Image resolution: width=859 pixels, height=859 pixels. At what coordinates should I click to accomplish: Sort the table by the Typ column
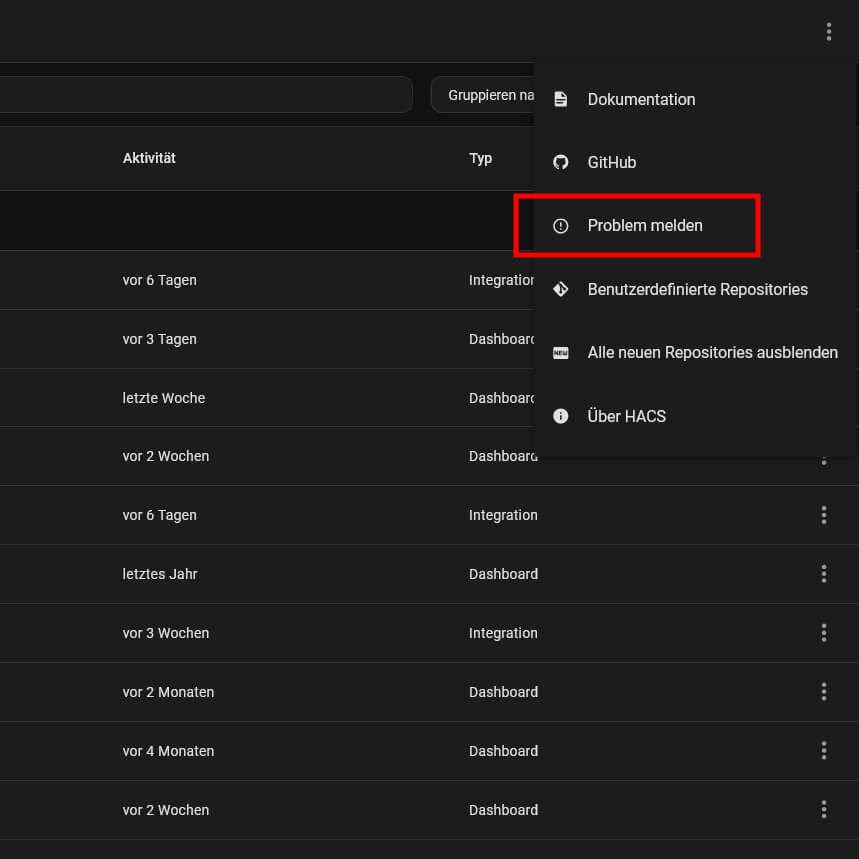click(481, 158)
